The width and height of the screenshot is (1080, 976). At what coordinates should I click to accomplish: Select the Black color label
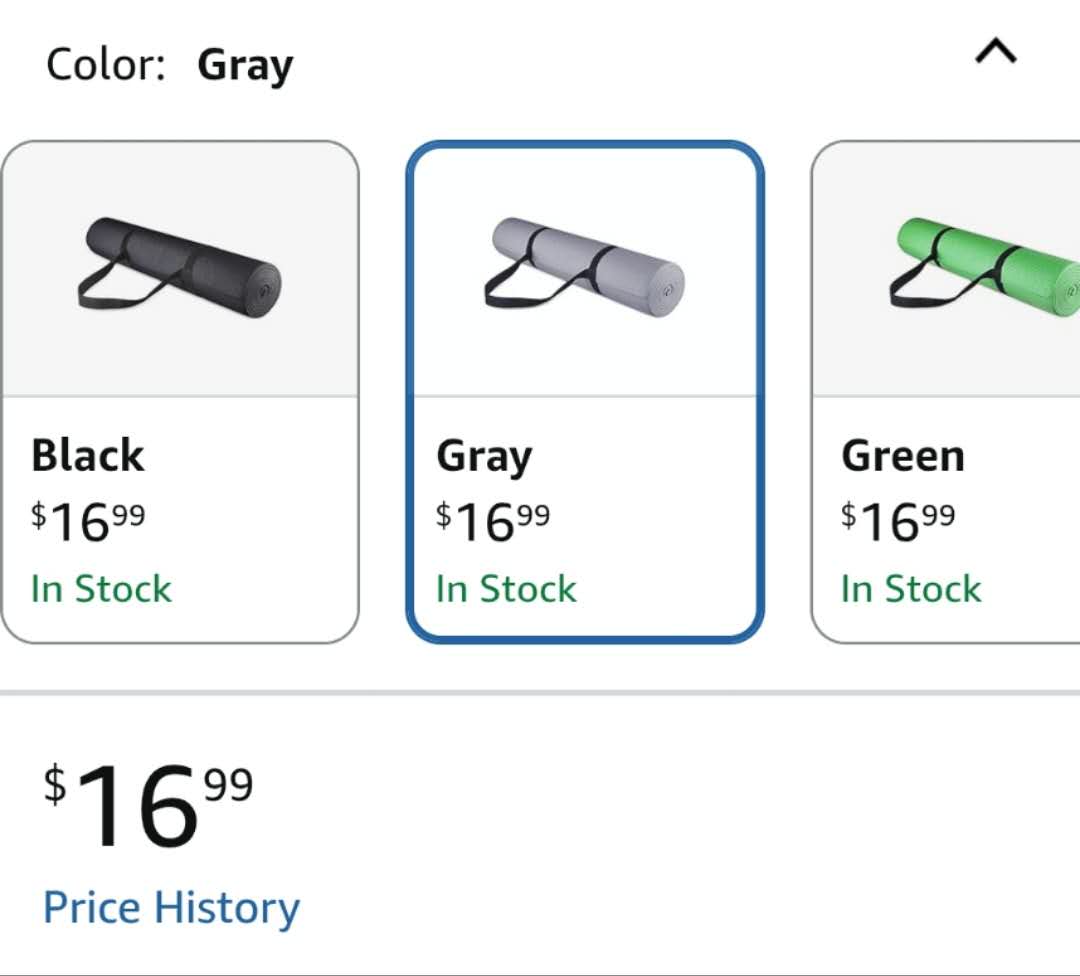tap(88, 456)
